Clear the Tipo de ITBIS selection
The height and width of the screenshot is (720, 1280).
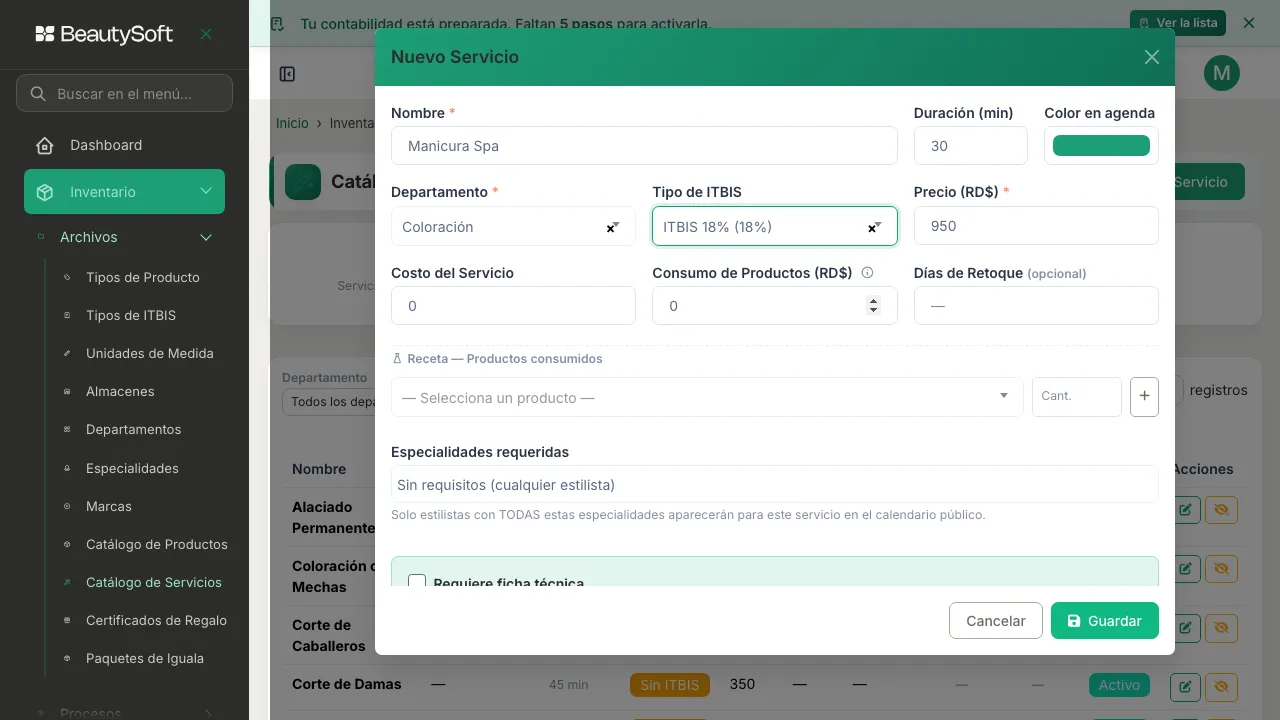click(x=871, y=229)
